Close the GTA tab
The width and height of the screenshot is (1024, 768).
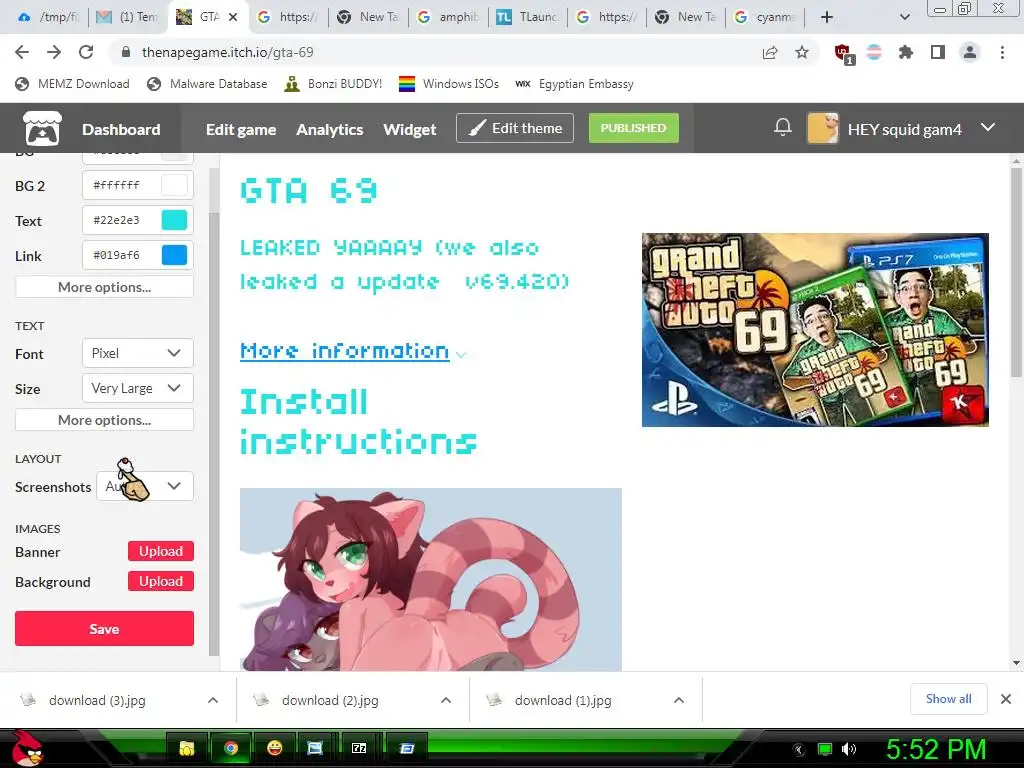[233, 17]
